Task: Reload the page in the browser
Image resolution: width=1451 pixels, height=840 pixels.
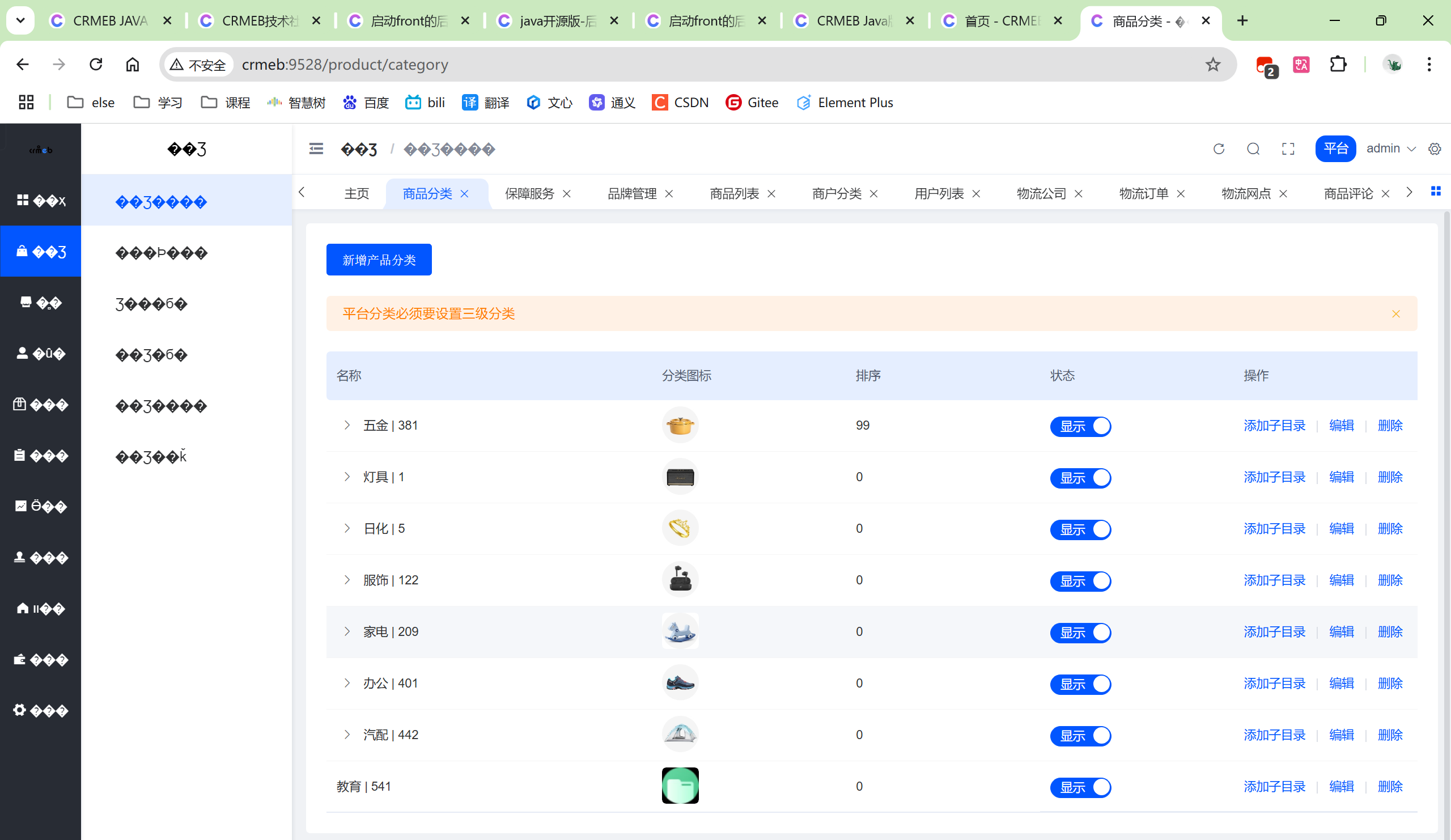Action: (x=96, y=64)
